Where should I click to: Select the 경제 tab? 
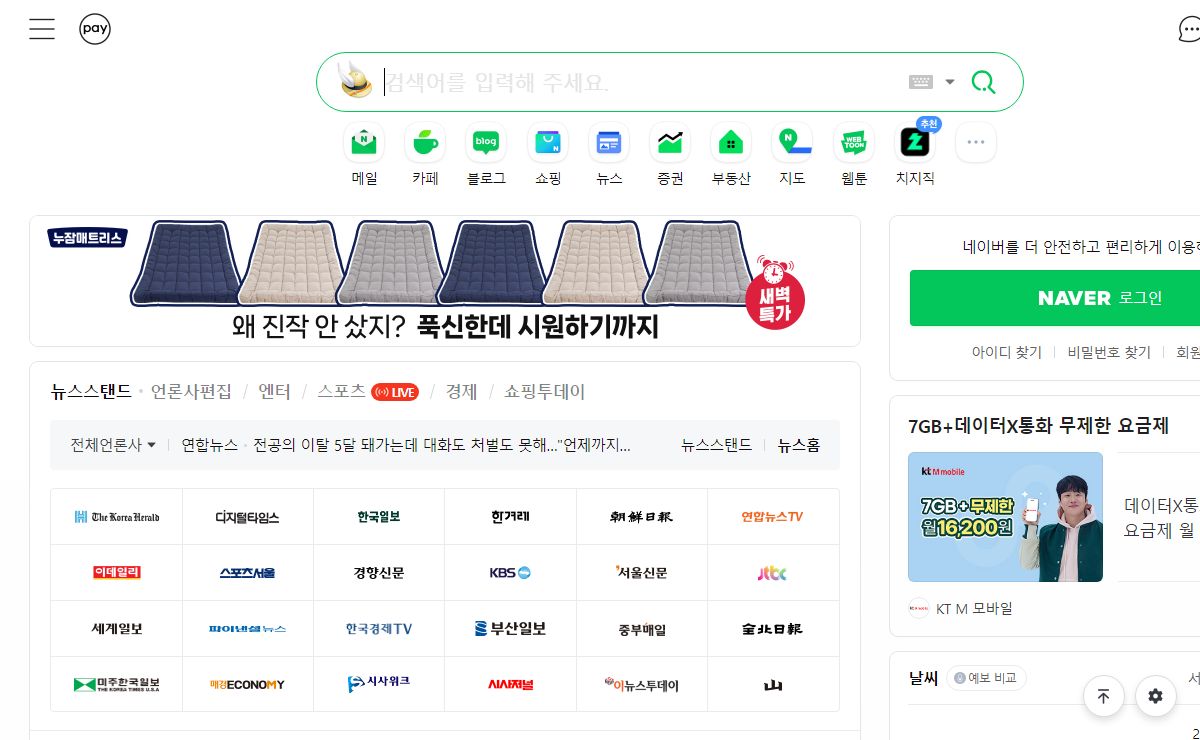tap(461, 392)
